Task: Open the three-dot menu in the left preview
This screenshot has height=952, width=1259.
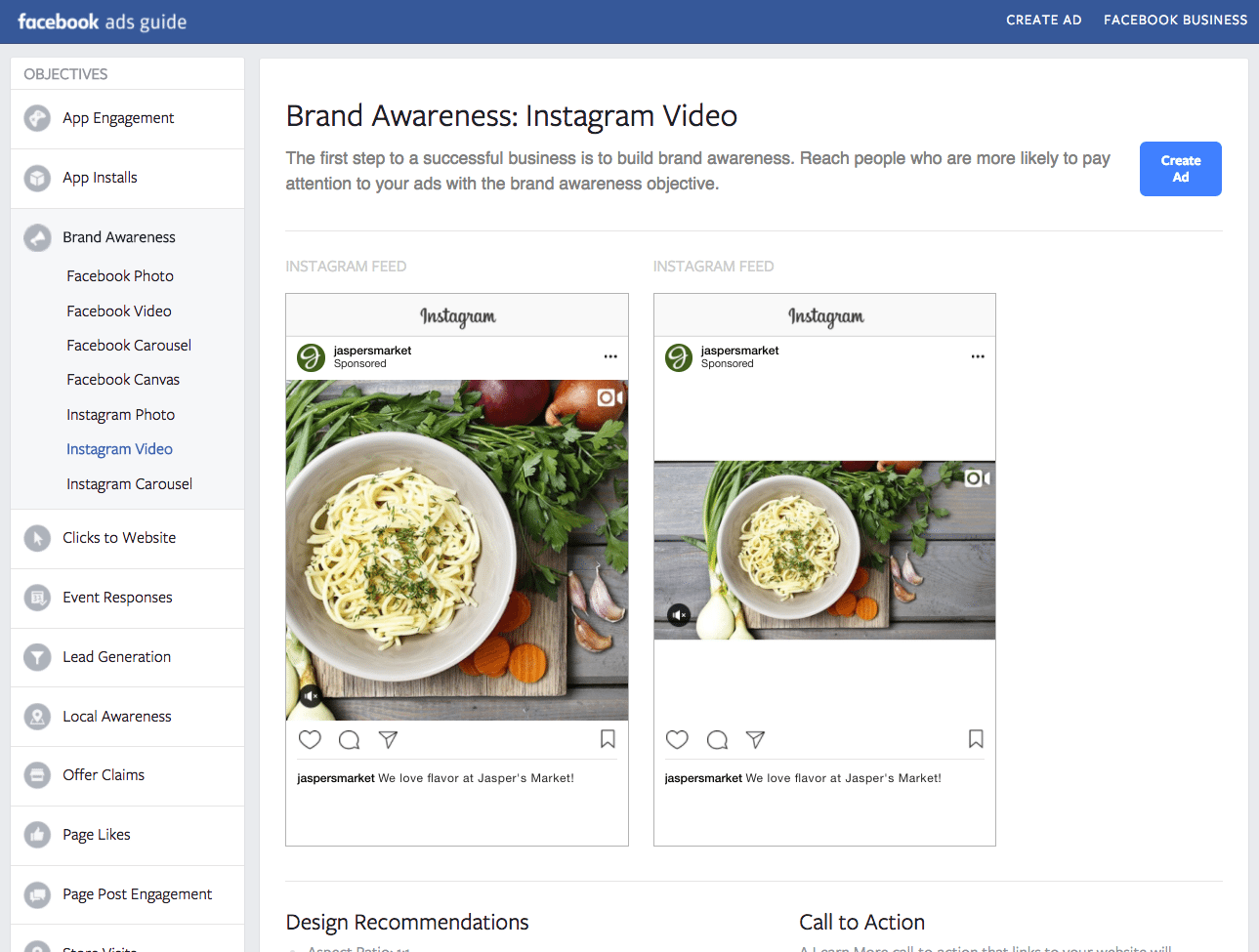Action: click(x=610, y=356)
